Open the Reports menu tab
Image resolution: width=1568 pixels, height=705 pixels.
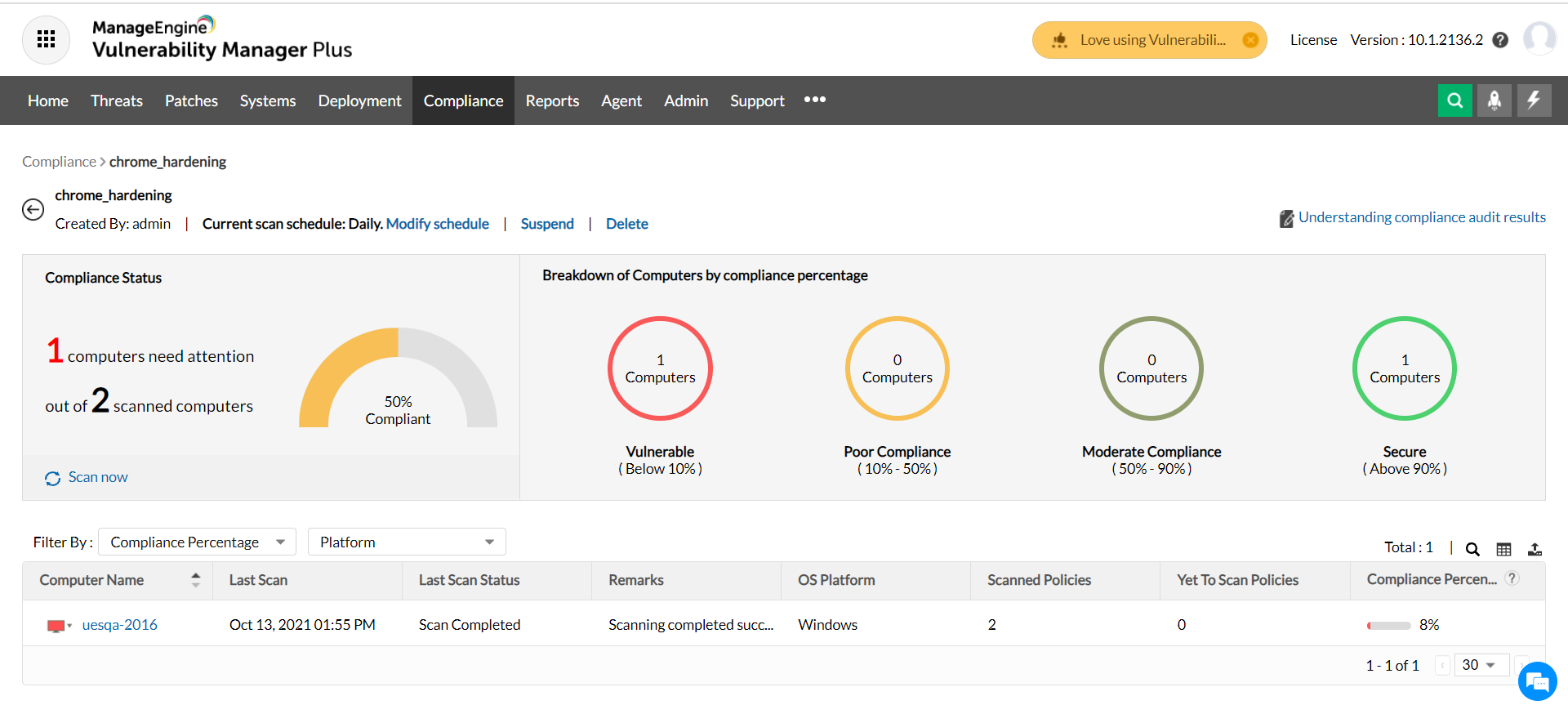(552, 100)
